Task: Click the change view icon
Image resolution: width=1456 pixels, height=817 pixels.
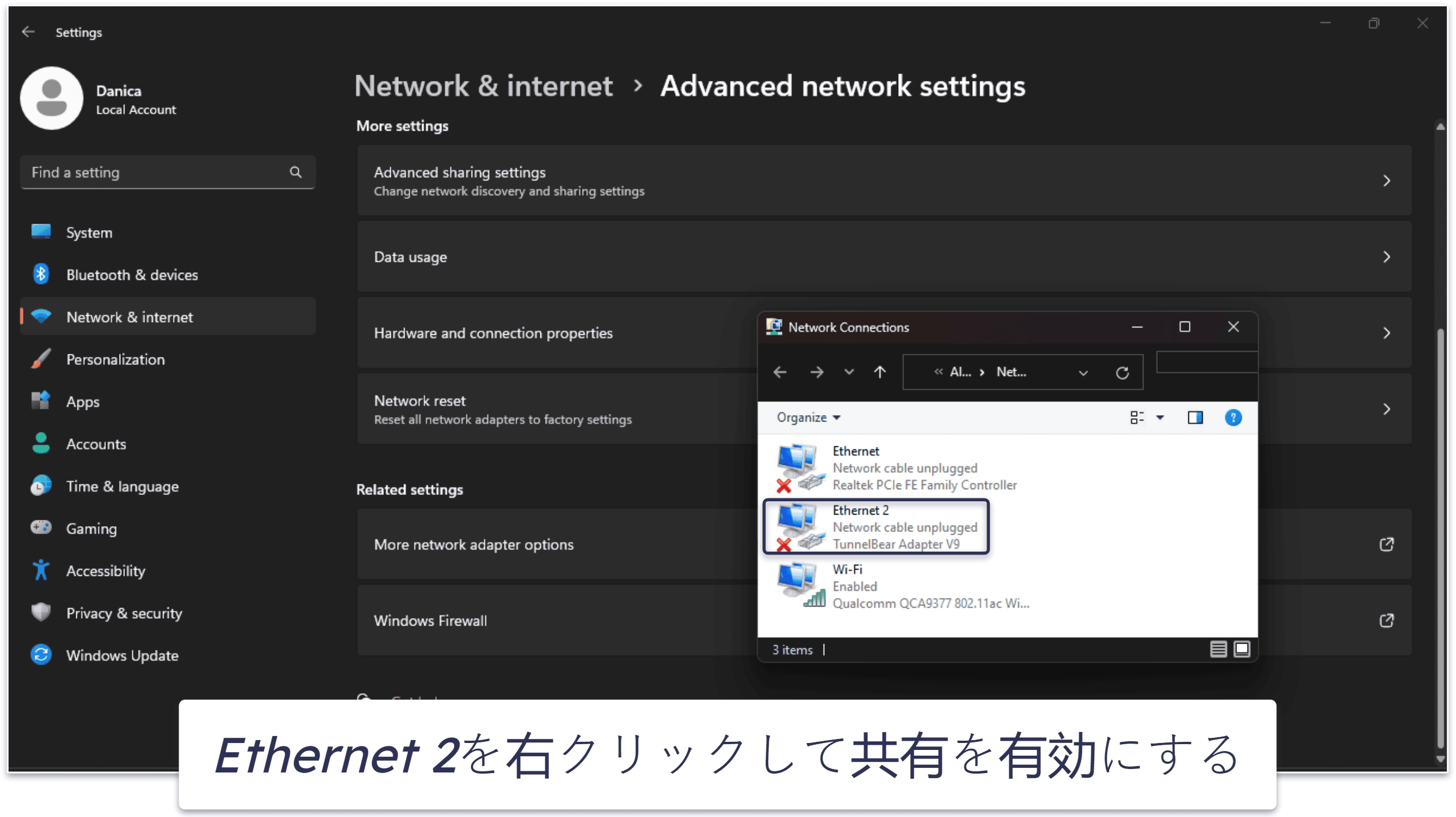Action: (x=1136, y=417)
